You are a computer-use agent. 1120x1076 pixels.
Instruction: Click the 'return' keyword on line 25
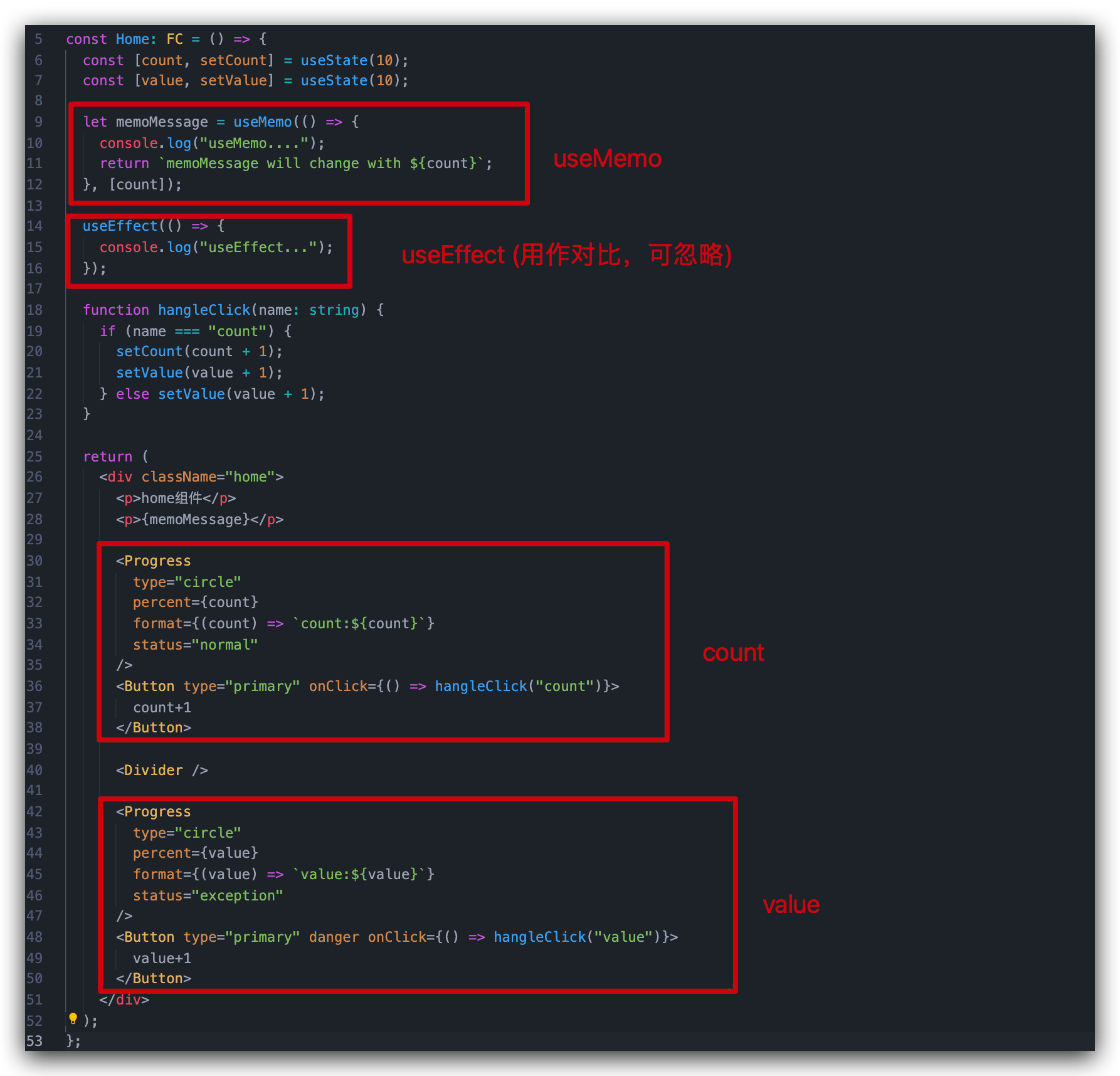pyautogui.click(x=107, y=457)
